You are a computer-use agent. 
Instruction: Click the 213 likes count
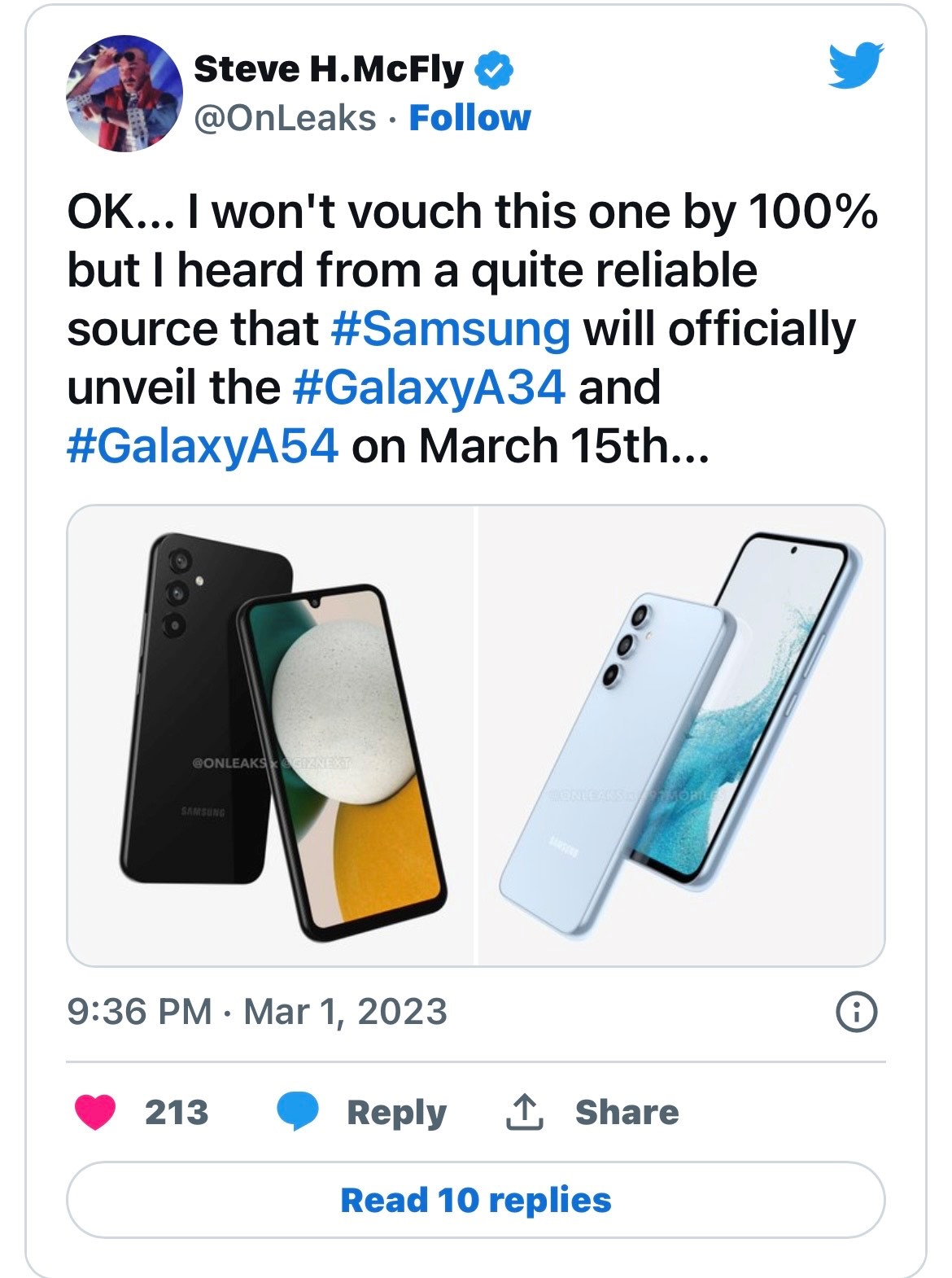pyautogui.click(x=177, y=1112)
